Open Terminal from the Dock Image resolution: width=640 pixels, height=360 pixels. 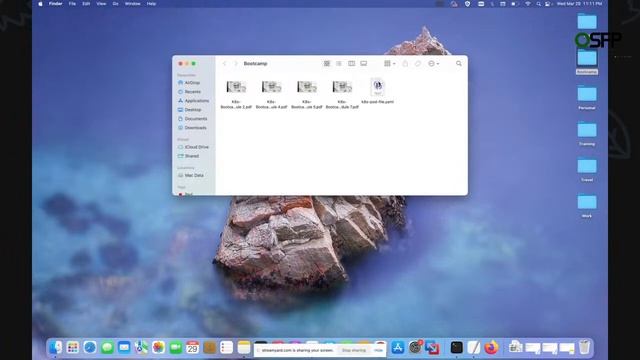[456, 347]
